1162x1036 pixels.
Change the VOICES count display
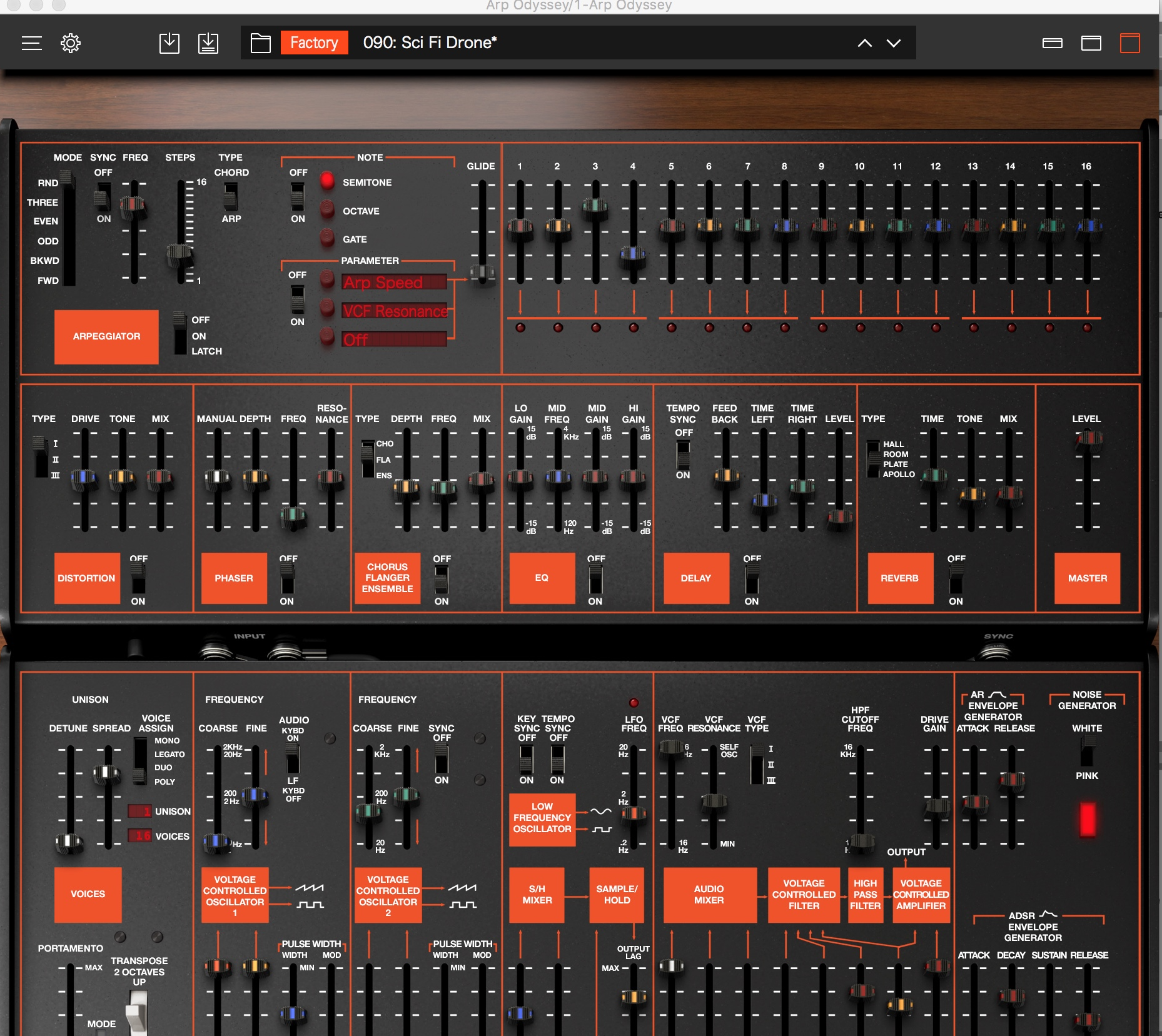tap(139, 836)
